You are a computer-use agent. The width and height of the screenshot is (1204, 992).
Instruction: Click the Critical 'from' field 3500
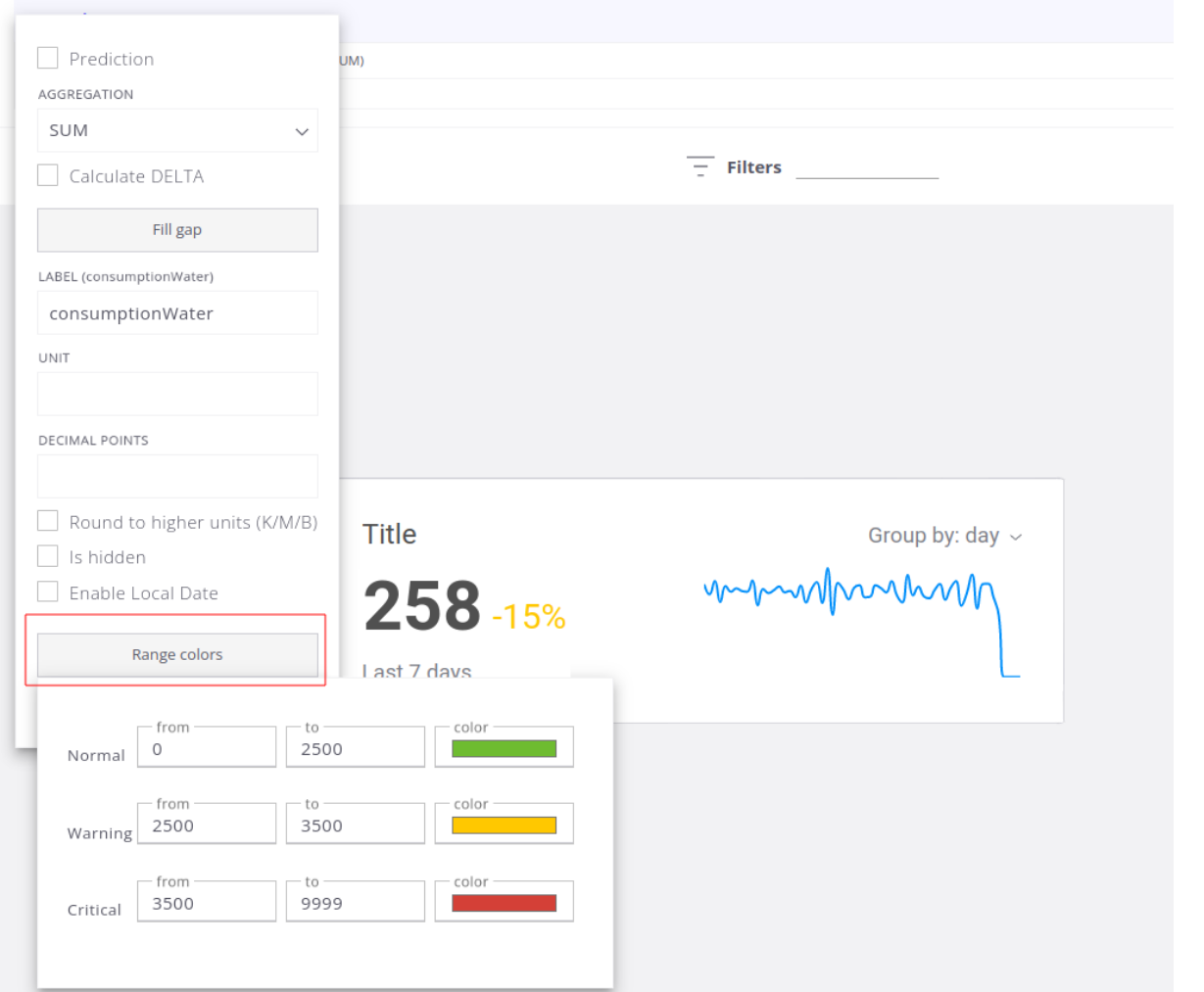tap(206, 903)
